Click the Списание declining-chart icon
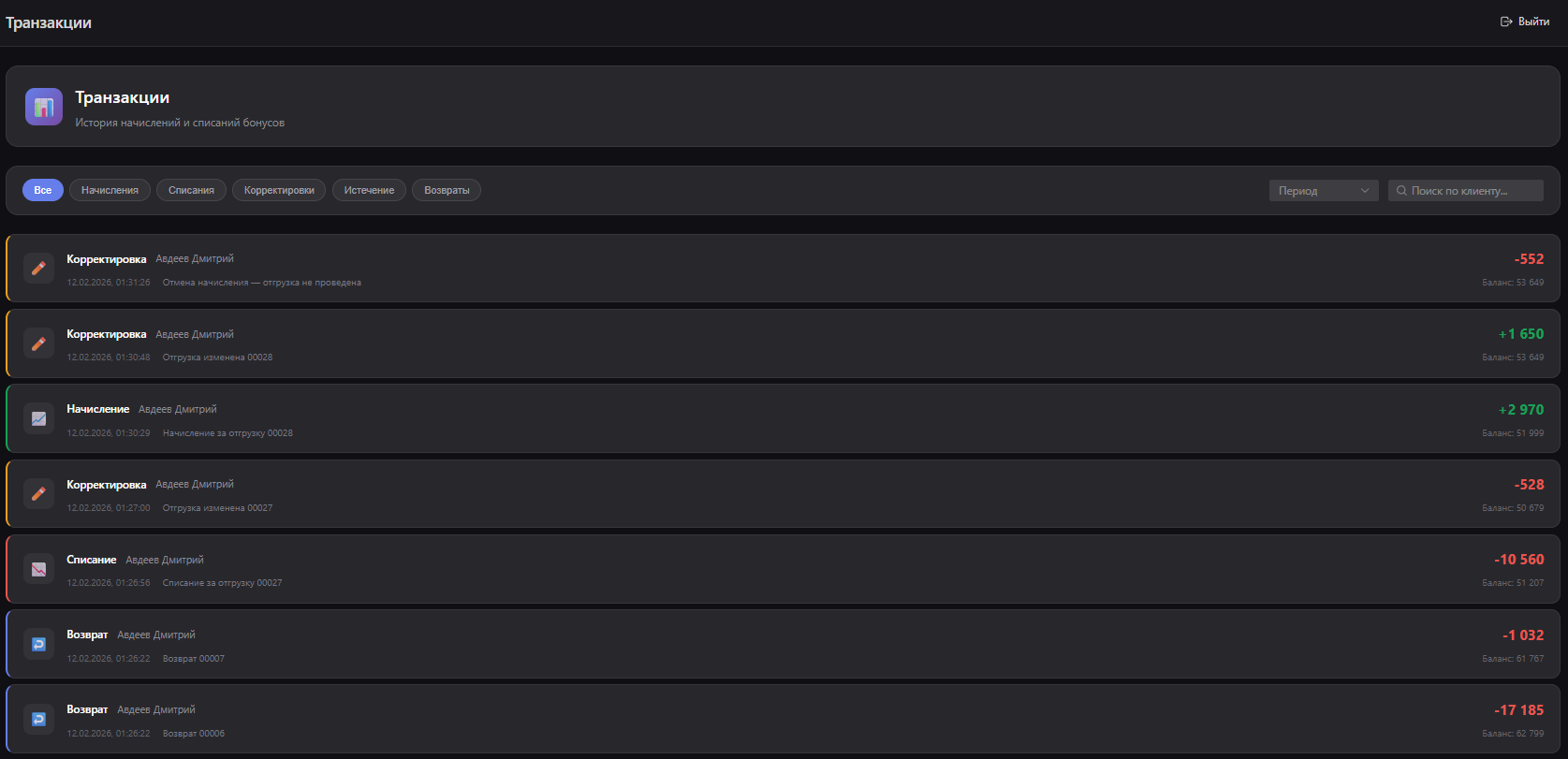1568x759 pixels. point(38,569)
